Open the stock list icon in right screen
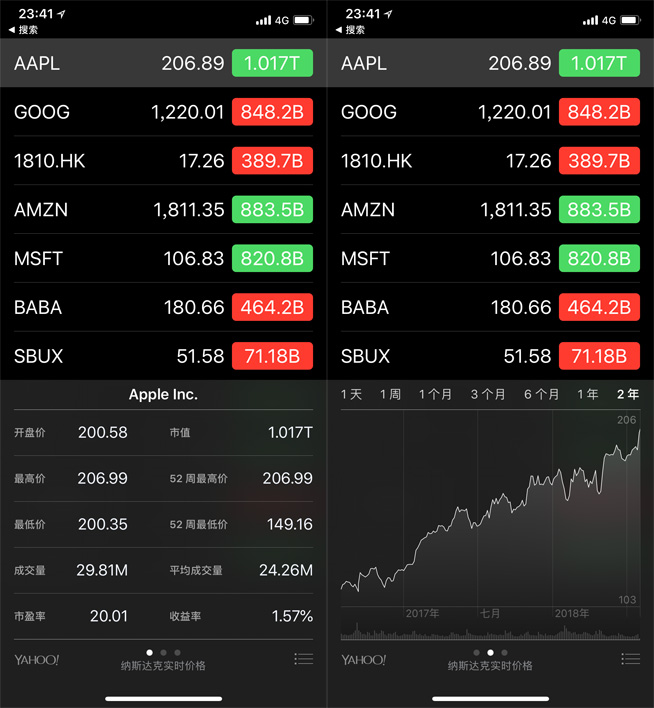 click(x=630, y=659)
